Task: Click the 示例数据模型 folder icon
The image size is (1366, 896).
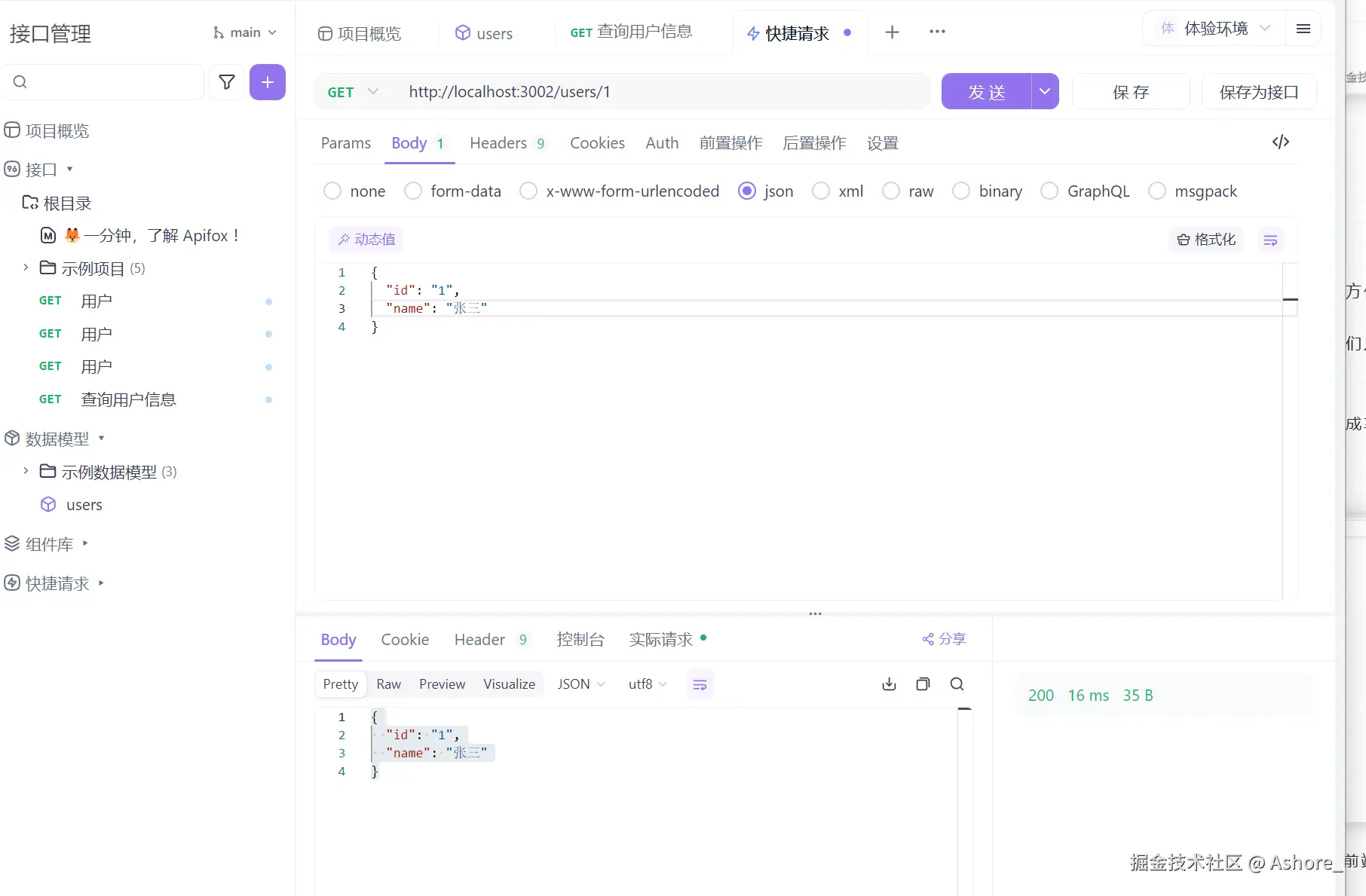Action: click(x=47, y=471)
